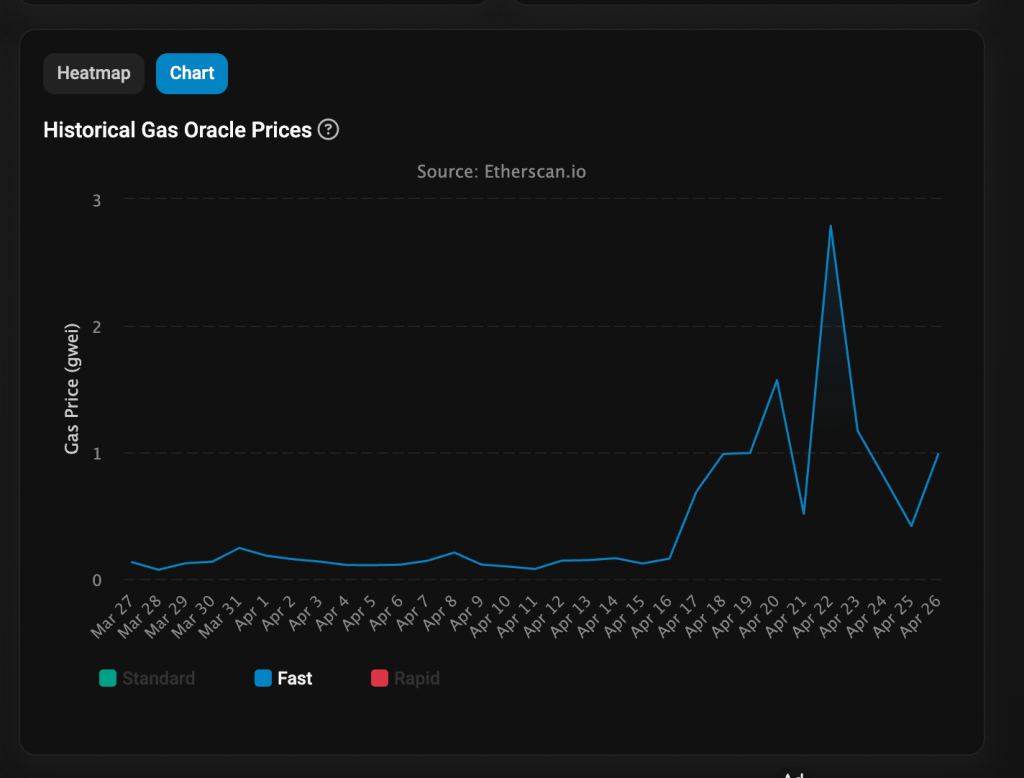Click the Apr 22 peak on the line
This screenshot has height=778, width=1024.
830,226
